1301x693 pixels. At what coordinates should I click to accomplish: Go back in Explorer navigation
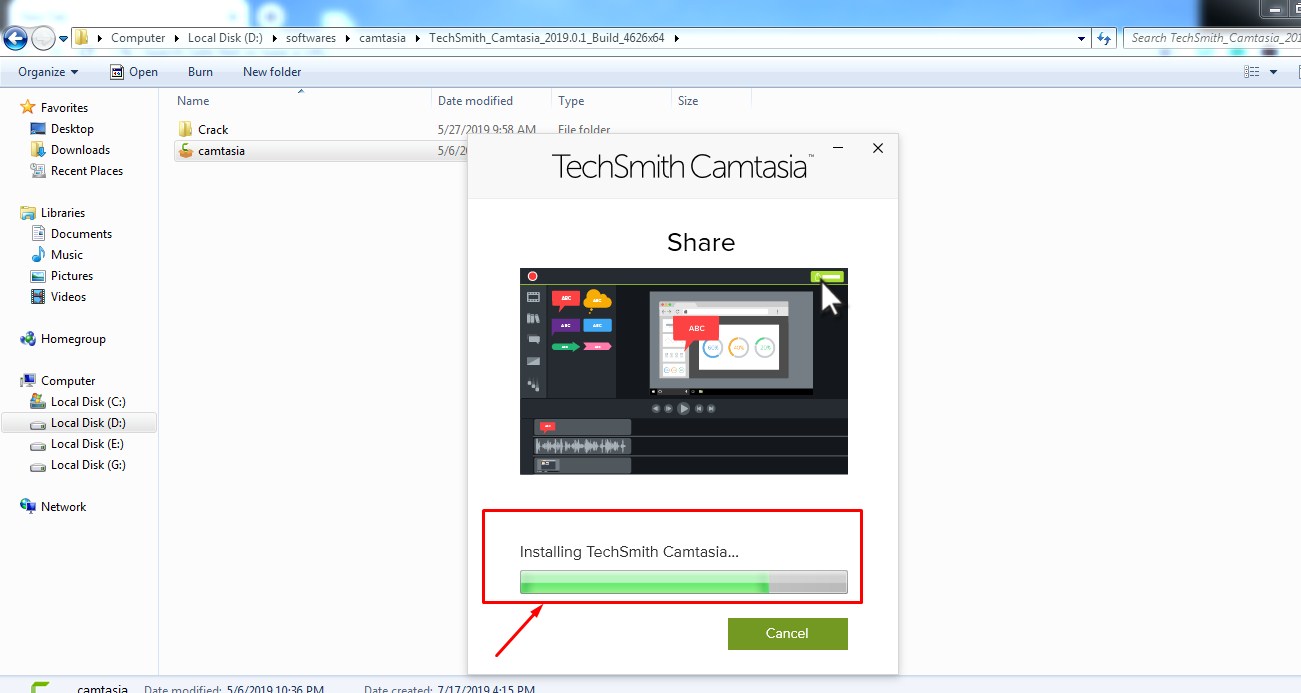point(15,38)
